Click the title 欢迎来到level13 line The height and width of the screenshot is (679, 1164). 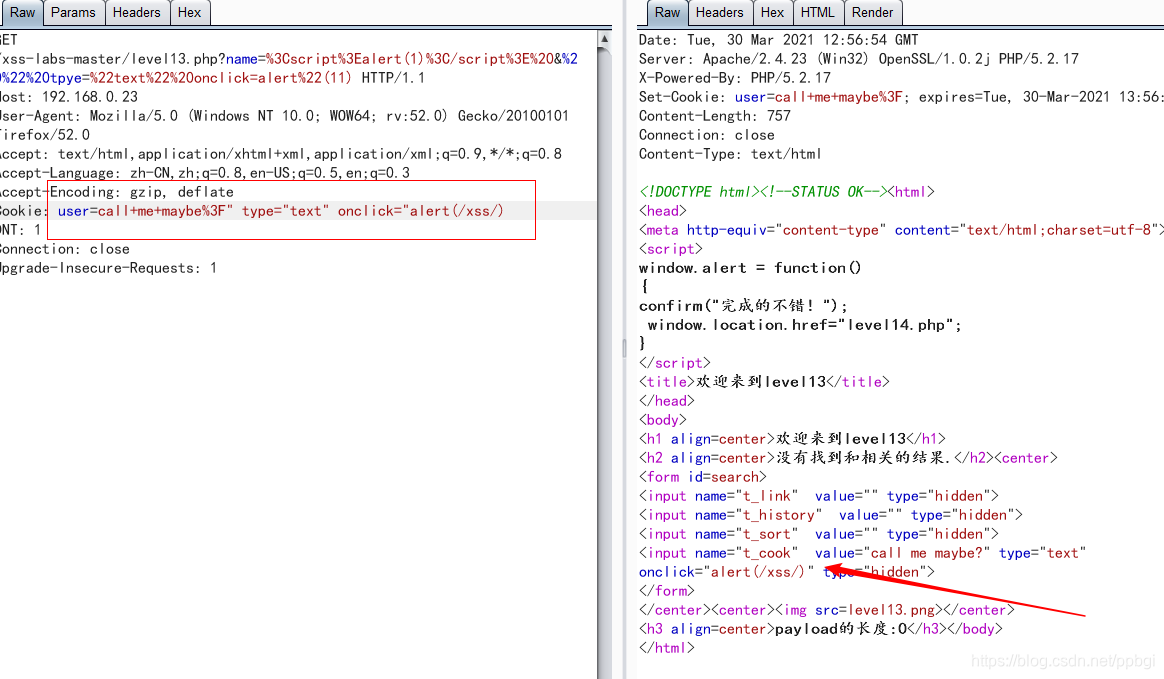(764, 382)
